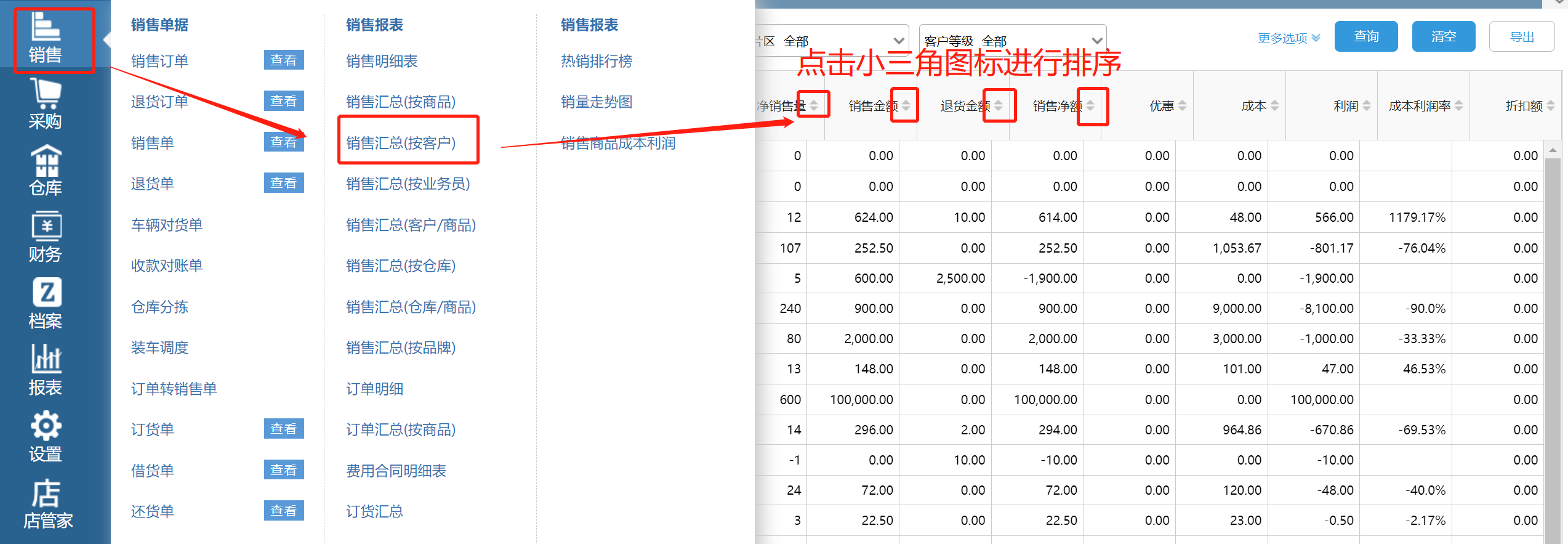Open 车辆对货单 menu entry
The image size is (1568, 544).
point(167,225)
